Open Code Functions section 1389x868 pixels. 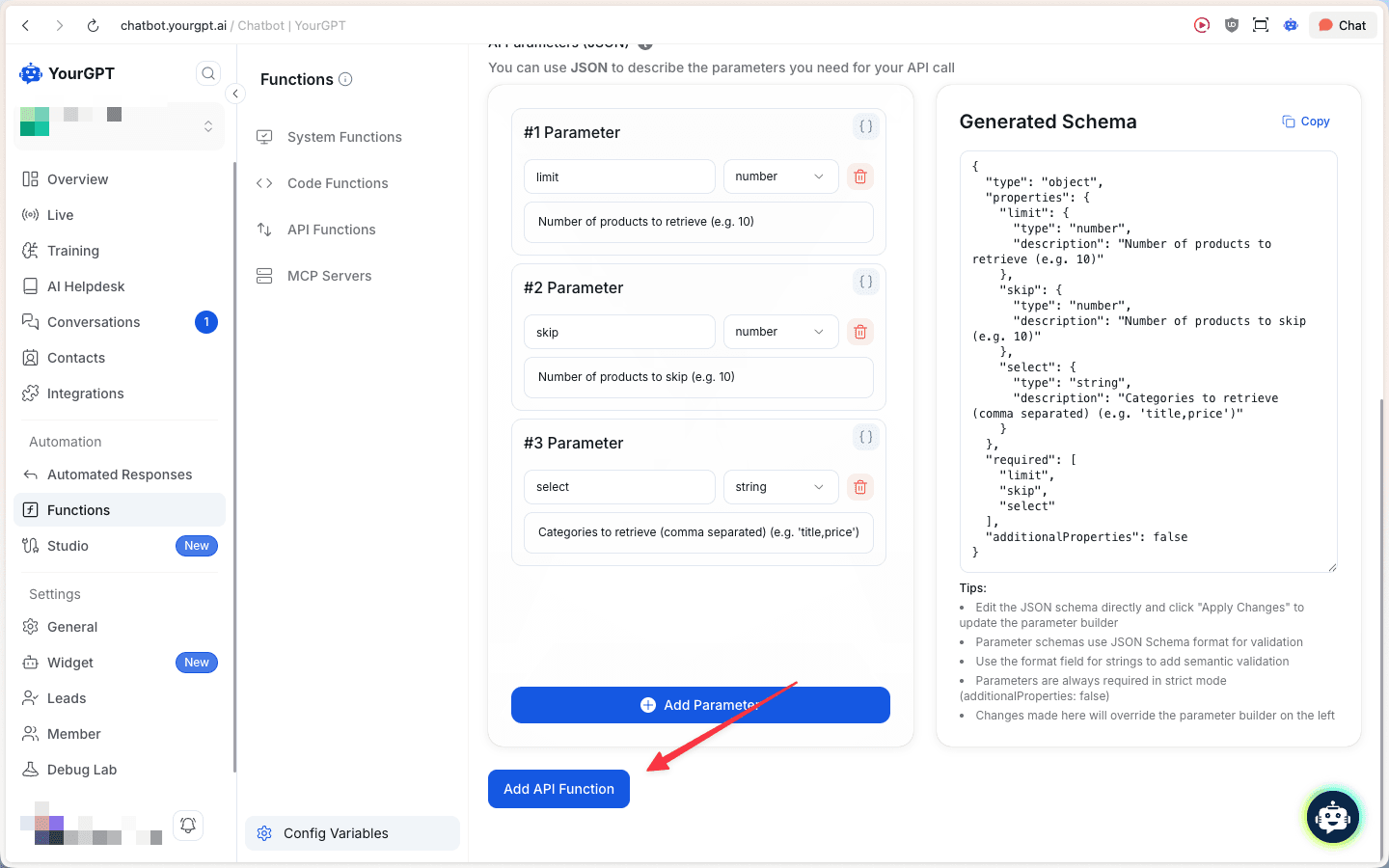pos(337,183)
